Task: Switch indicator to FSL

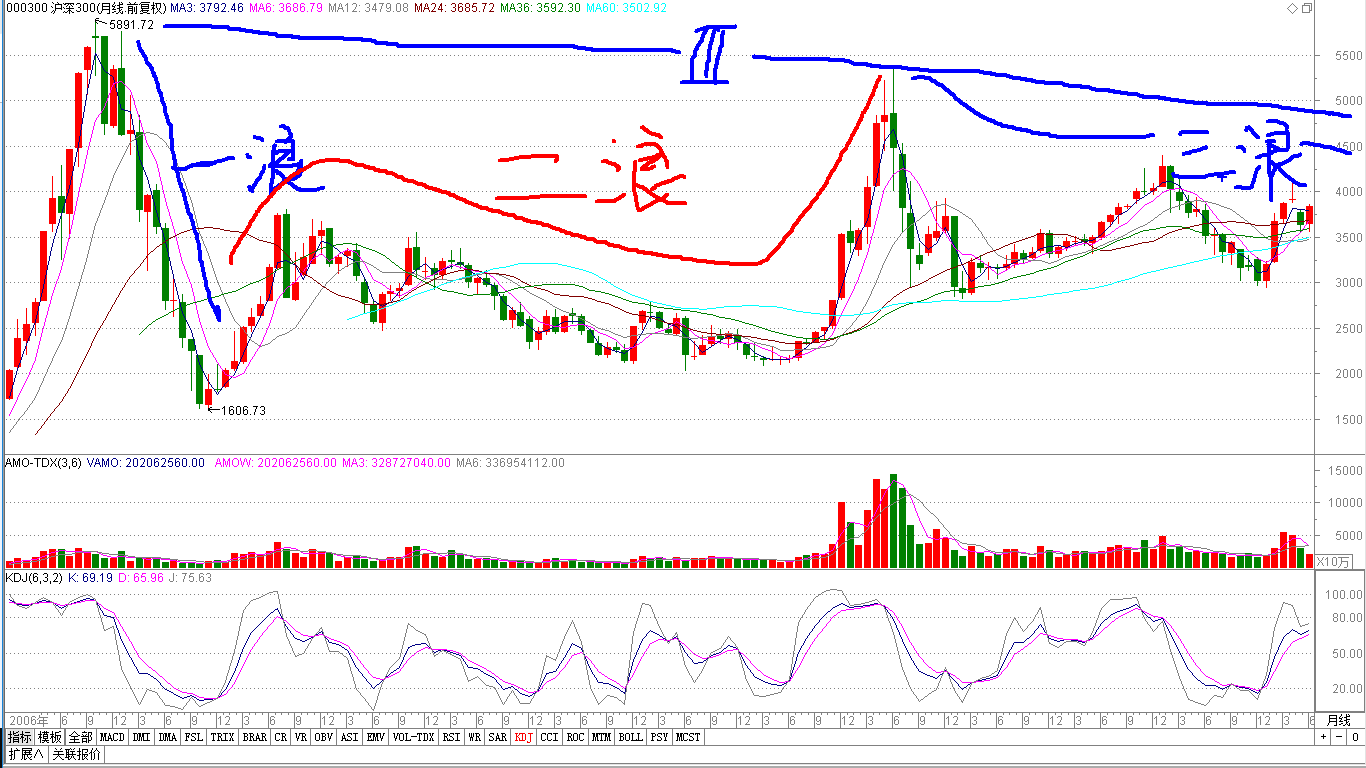Action: pyautogui.click(x=193, y=737)
